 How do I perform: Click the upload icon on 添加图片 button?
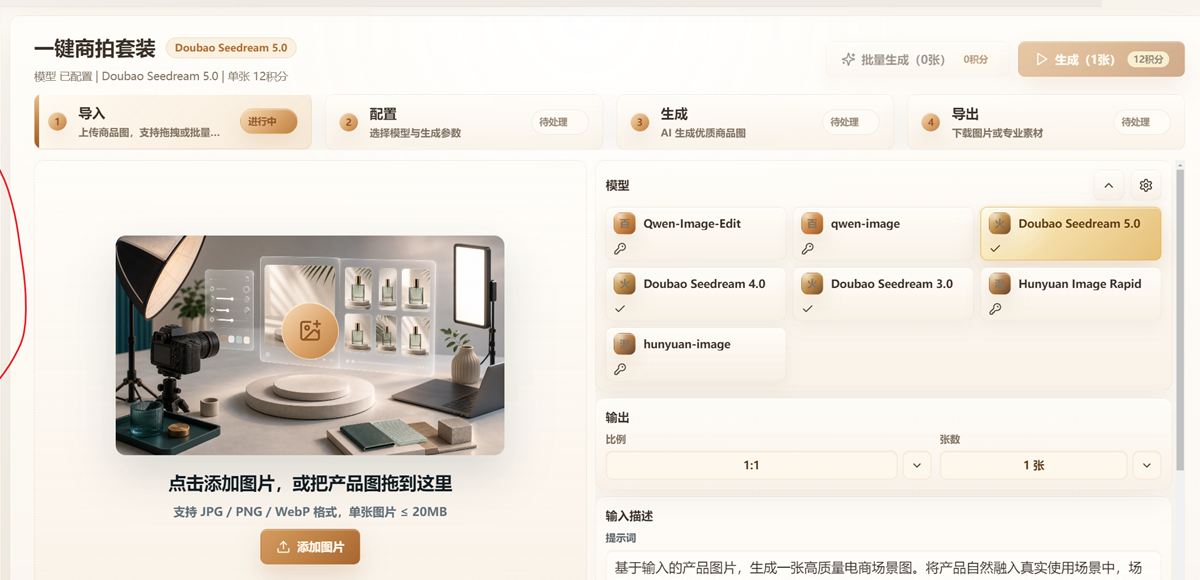click(x=283, y=547)
